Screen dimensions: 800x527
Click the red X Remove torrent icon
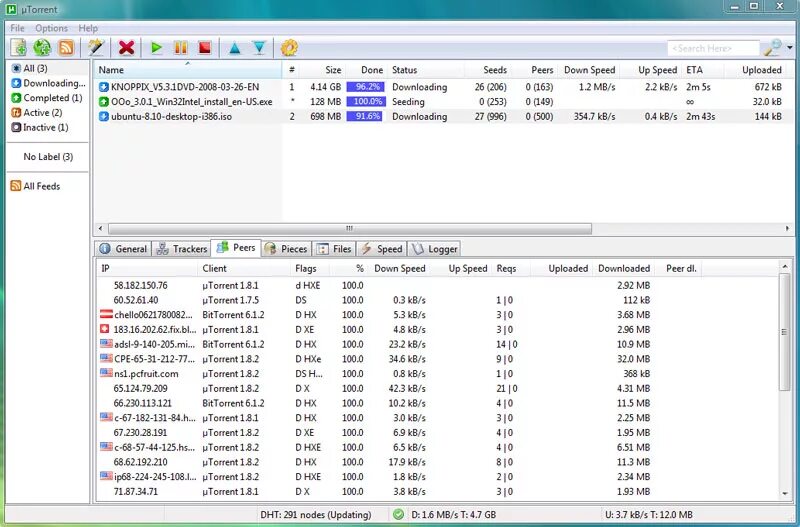tap(126, 47)
